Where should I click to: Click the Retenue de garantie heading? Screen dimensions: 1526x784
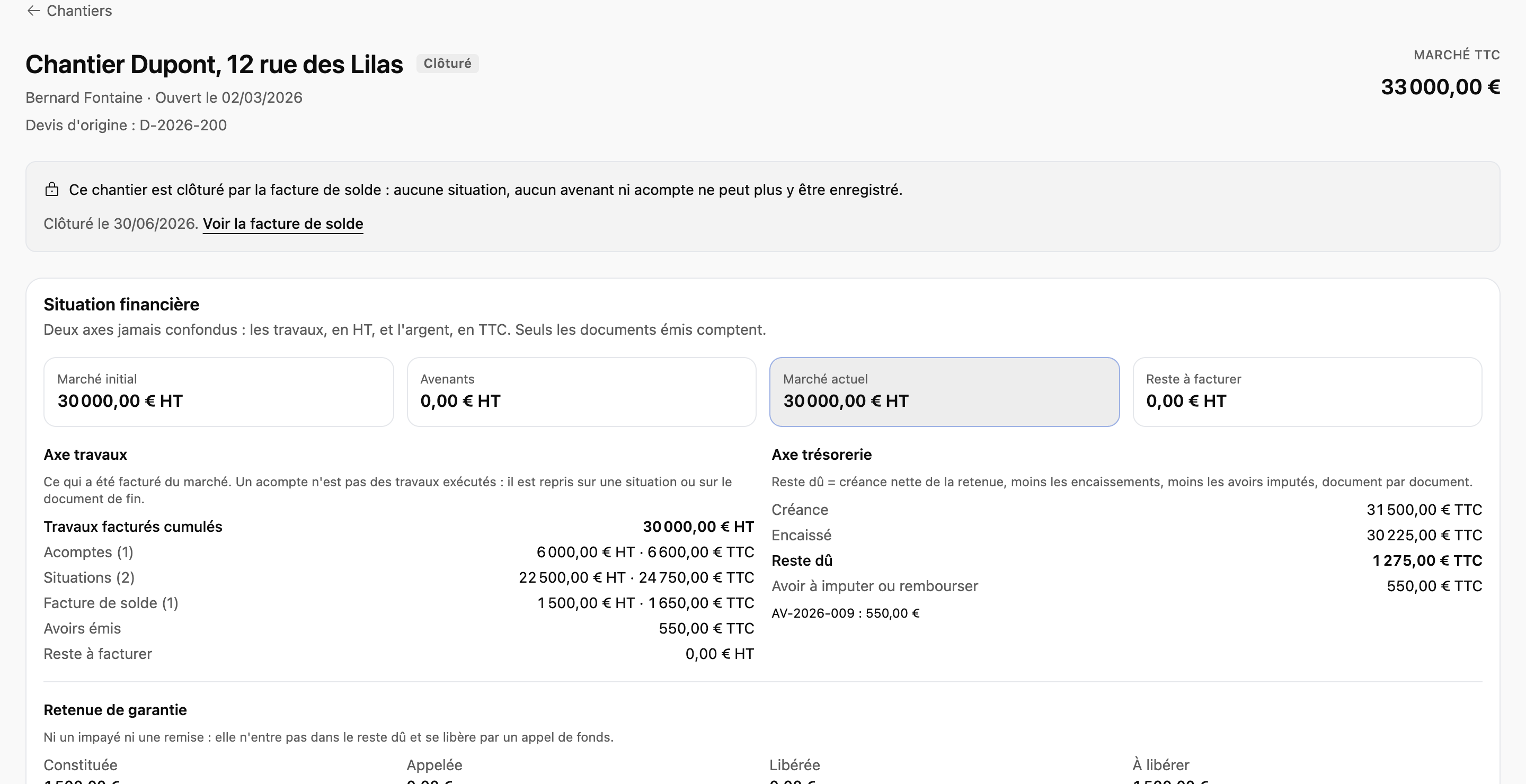click(x=115, y=709)
